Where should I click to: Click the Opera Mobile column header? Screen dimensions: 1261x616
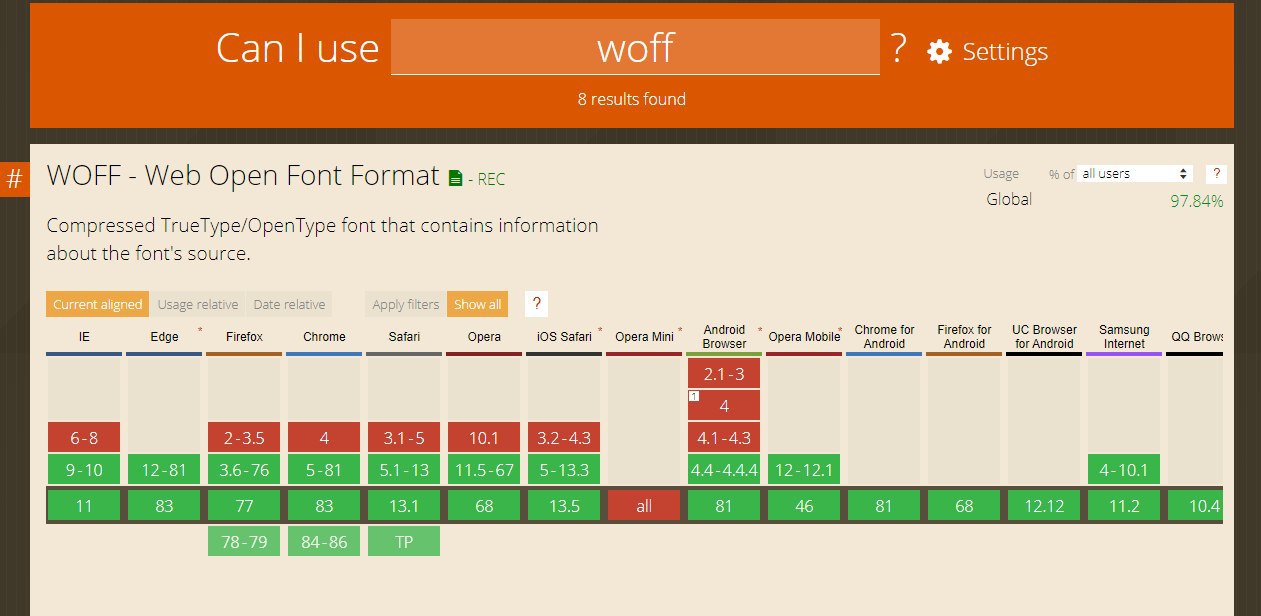tap(804, 338)
